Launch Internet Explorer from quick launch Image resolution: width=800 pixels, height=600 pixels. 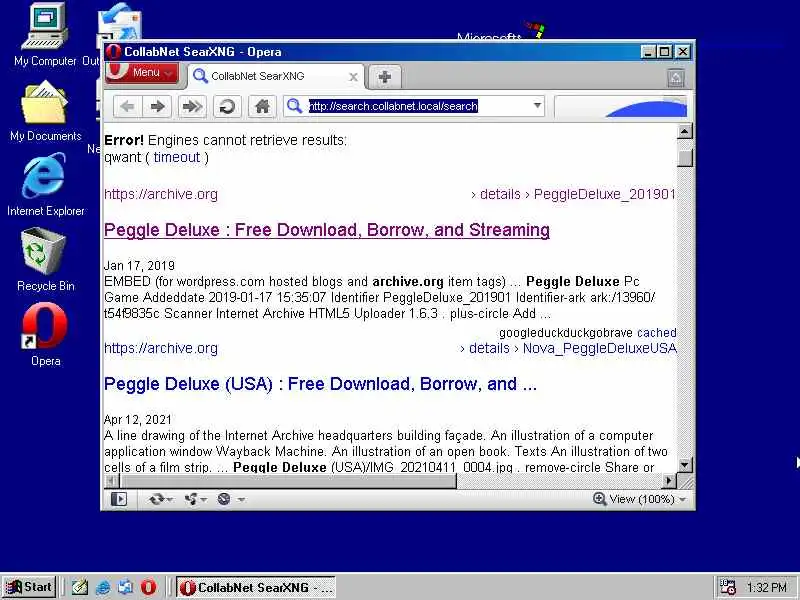tap(103, 587)
